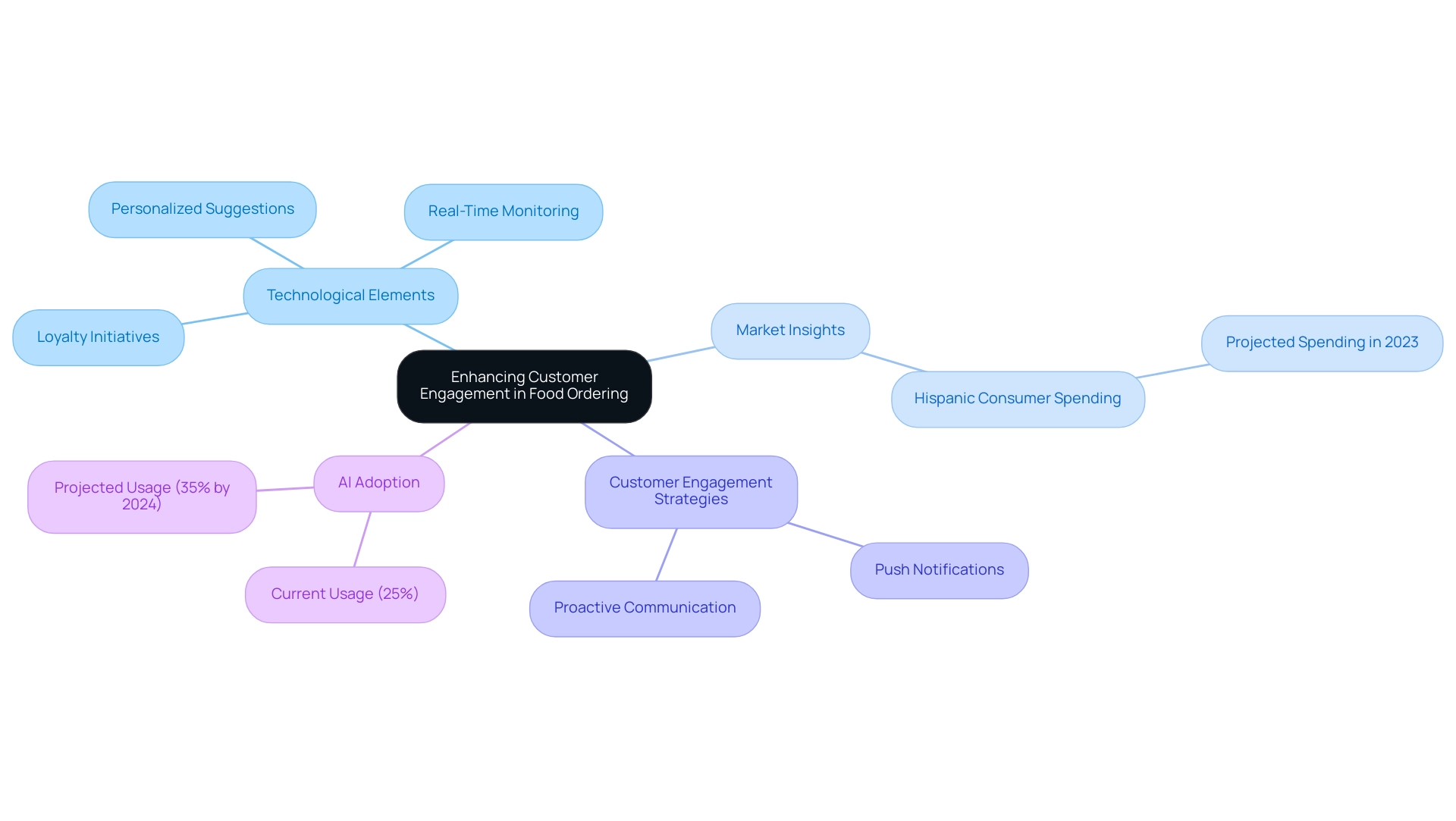Toggle visibility of Market Insights subtree
This screenshot has width=1456, height=821.
(x=792, y=330)
